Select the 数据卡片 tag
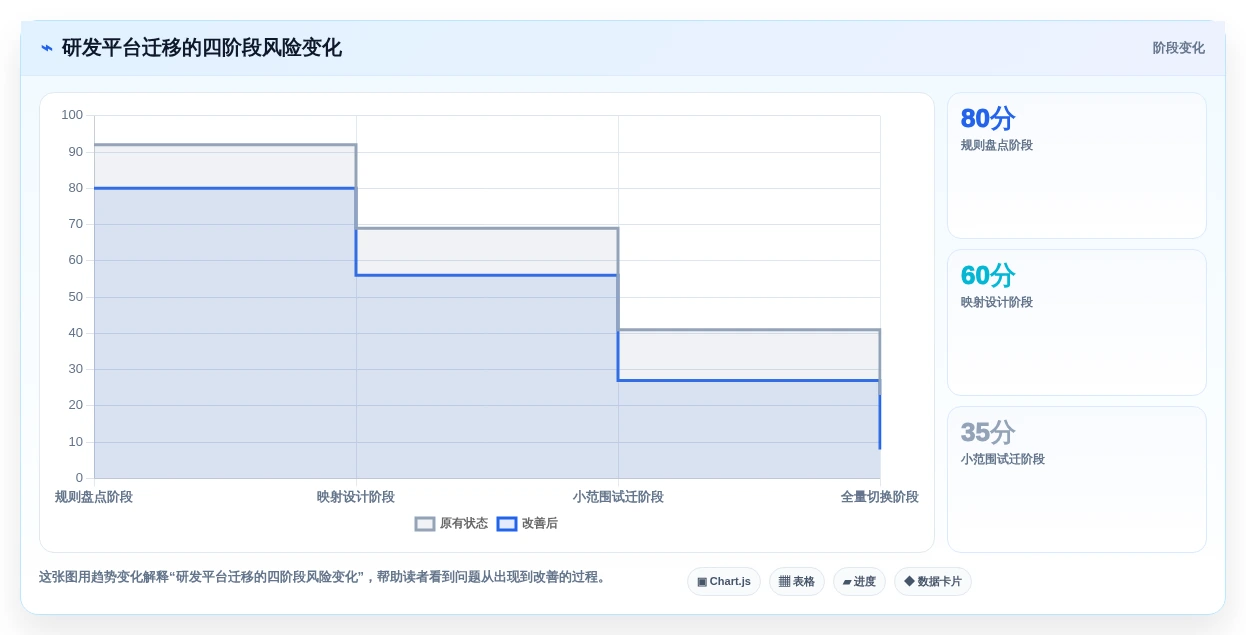Screen dimensions: 1246x635 pyautogui.click(x=933, y=581)
